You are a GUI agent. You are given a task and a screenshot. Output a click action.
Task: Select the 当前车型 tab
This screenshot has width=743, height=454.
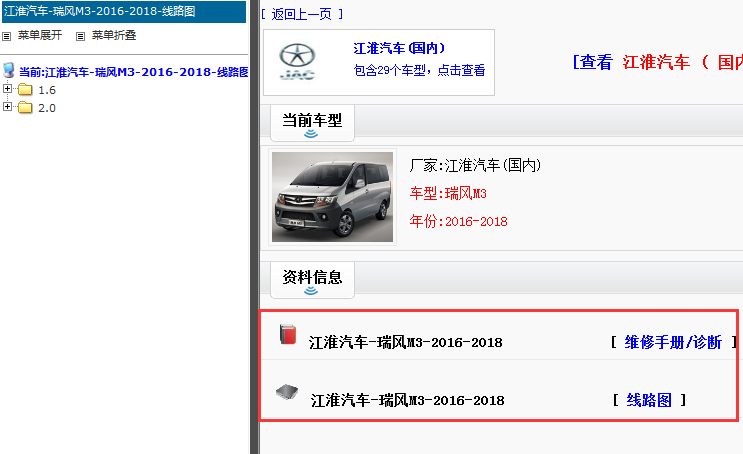click(x=312, y=123)
